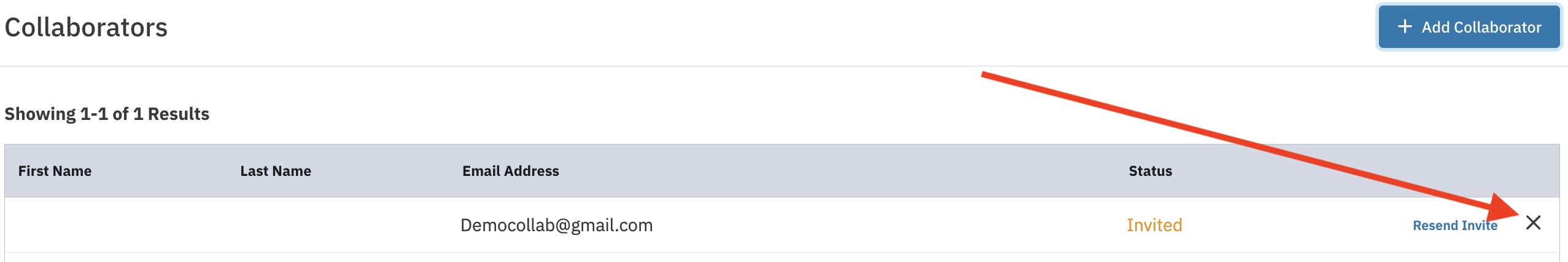Click the Add Collaborator button

[1469, 27]
